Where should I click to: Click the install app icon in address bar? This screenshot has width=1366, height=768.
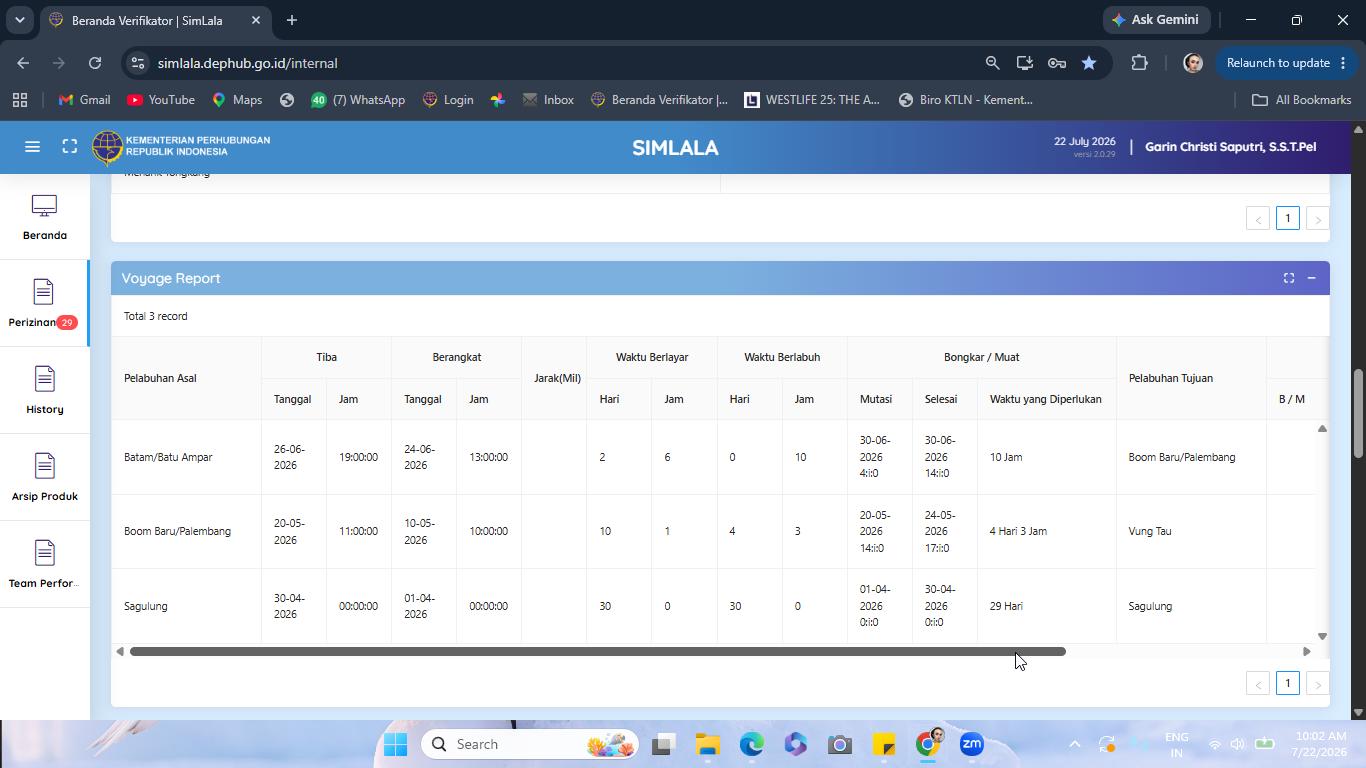coord(1024,63)
